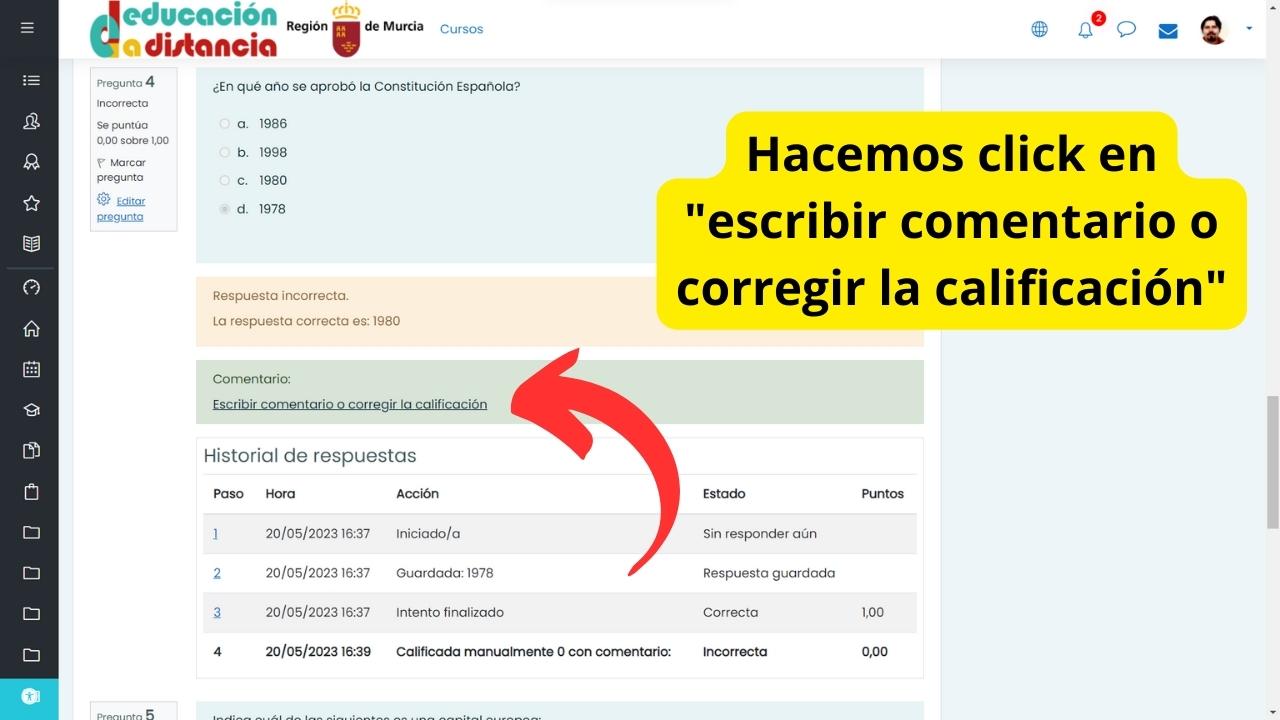Select answer option d. 1978

[x=224, y=209]
